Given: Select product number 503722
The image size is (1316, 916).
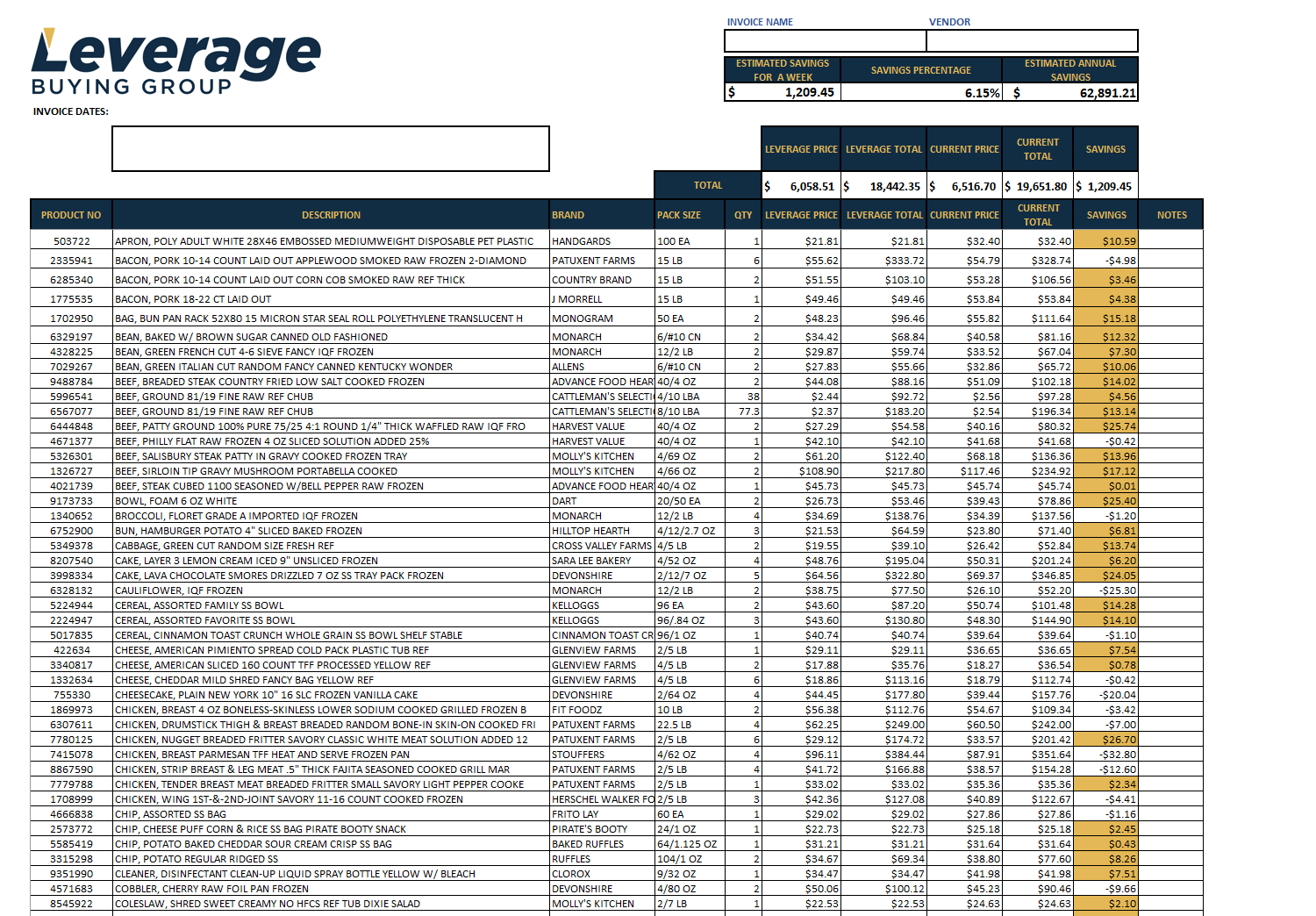Looking at the screenshot, I should click(x=72, y=241).
